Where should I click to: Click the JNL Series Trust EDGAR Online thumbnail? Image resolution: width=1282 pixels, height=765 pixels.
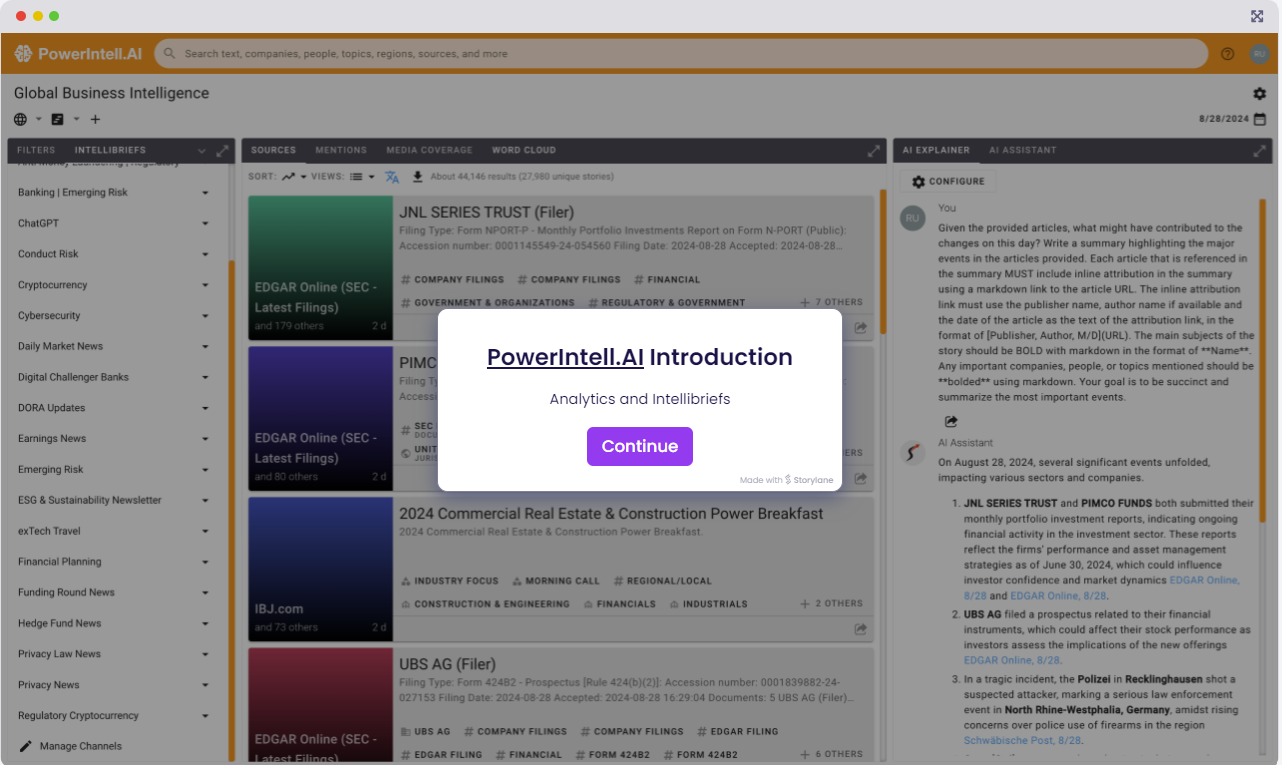[320, 268]
